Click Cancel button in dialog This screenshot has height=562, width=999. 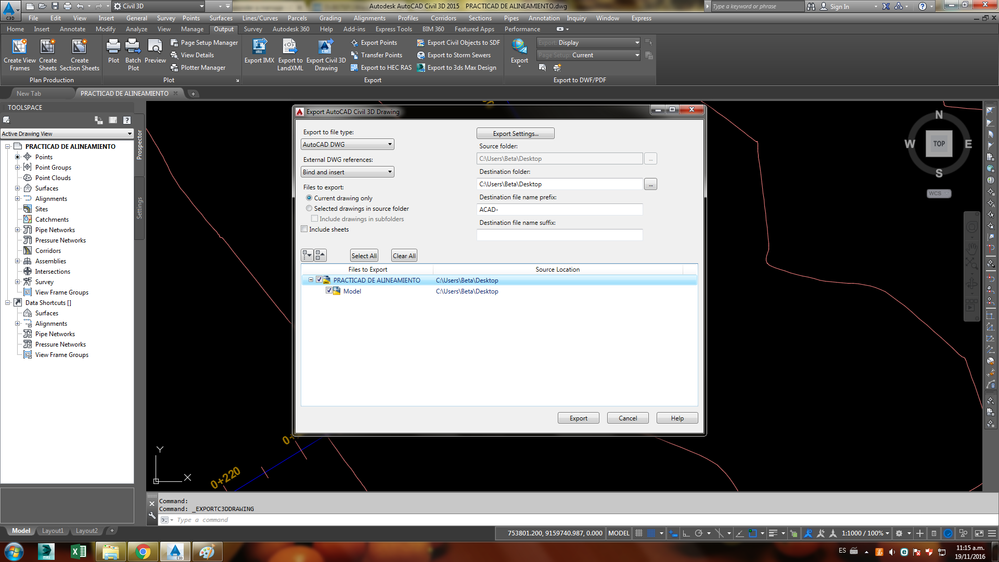click(628, 418)
